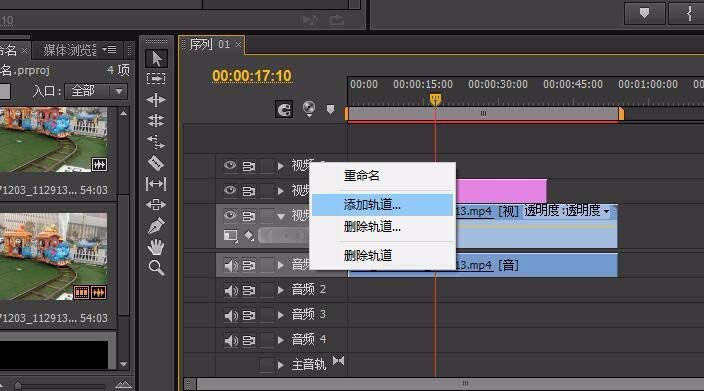Expand the Audio 3 track
The image size is (704, 391).
281,316
